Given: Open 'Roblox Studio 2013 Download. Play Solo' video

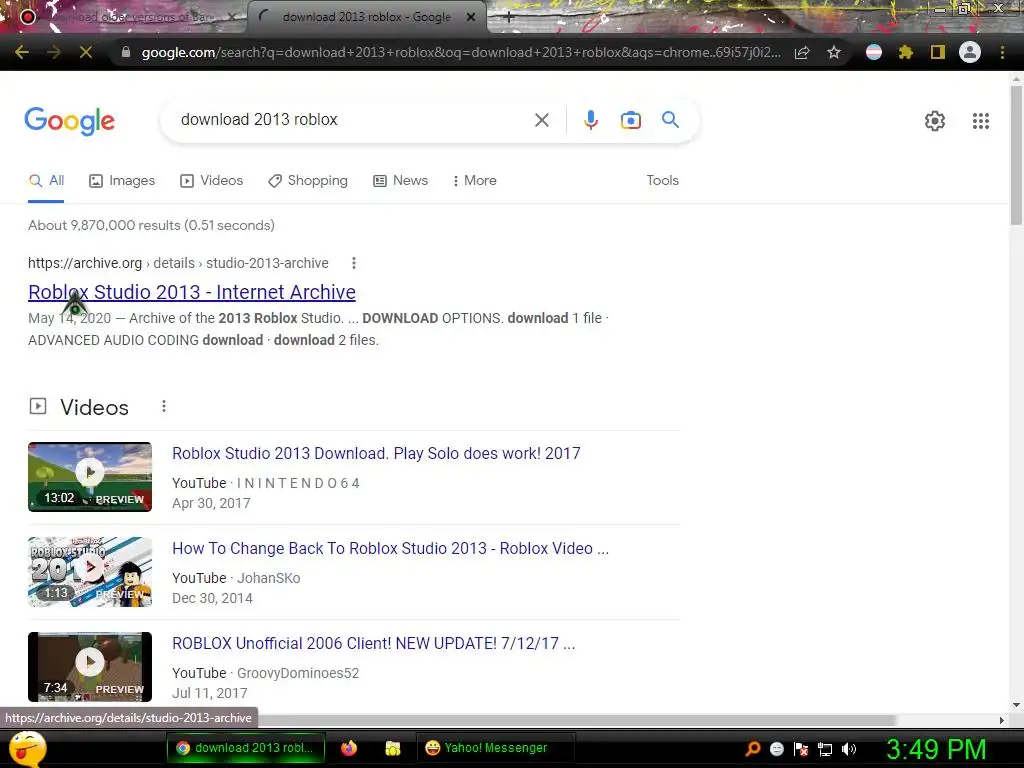Looking at the screenshot, I should point(376,453).
